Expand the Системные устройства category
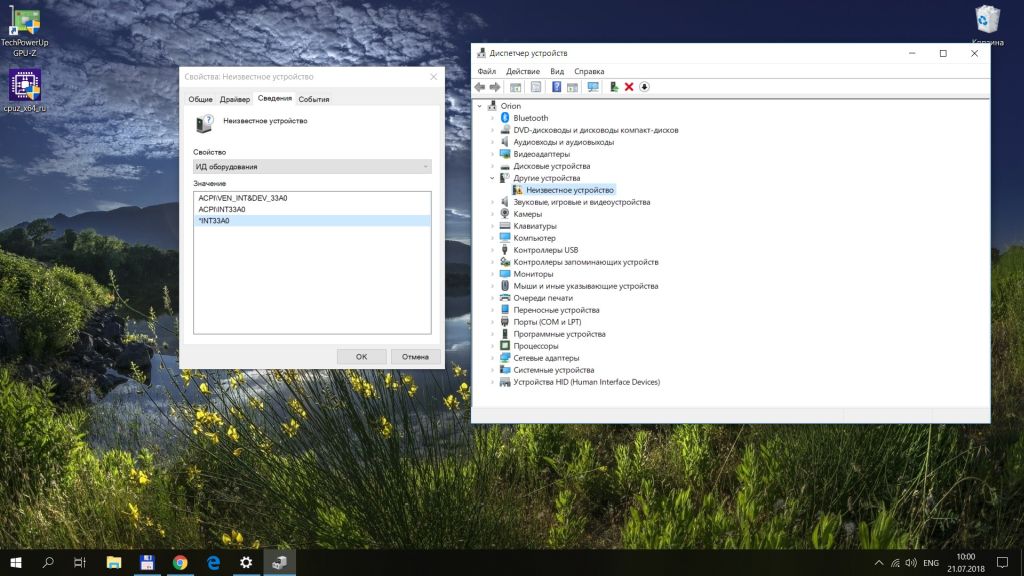Screen dimensions: 1024x576 492,370
